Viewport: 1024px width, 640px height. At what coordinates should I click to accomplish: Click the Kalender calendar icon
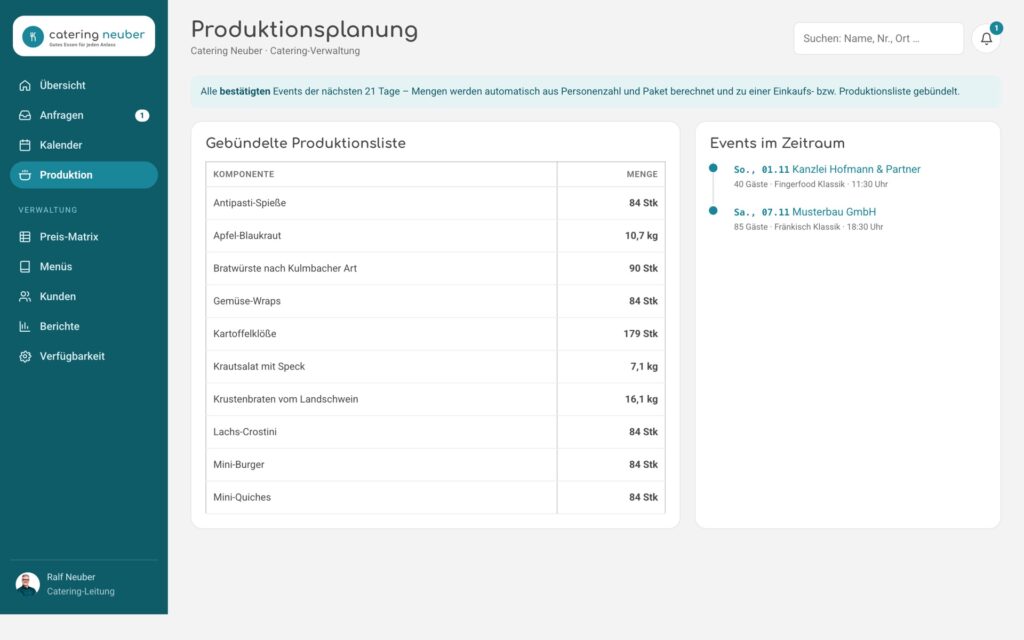pyautogui.click(x=25, y=145)
